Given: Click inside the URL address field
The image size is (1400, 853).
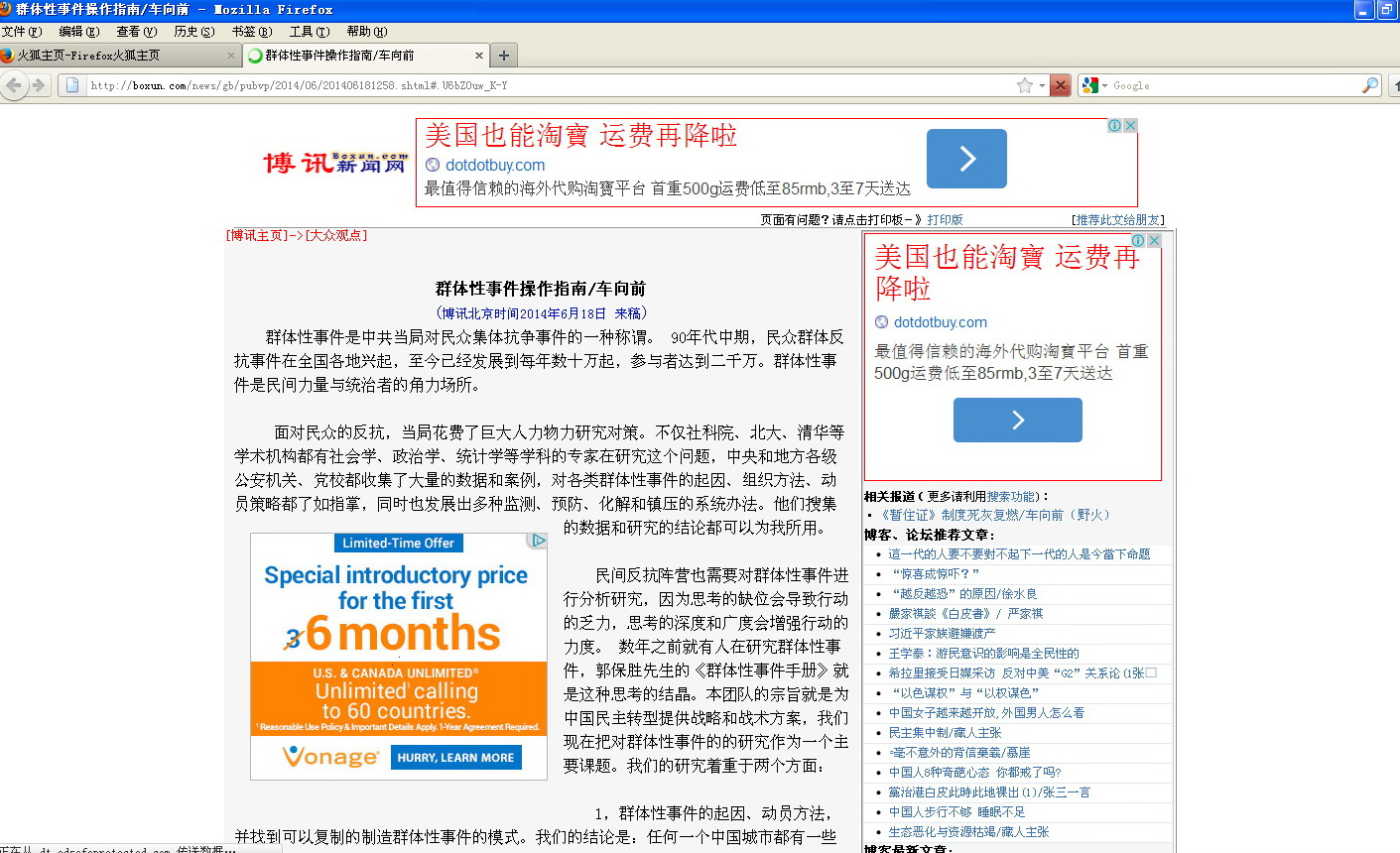Looking at the screenshot, I should pyautogui.click(x=496, y=86).
